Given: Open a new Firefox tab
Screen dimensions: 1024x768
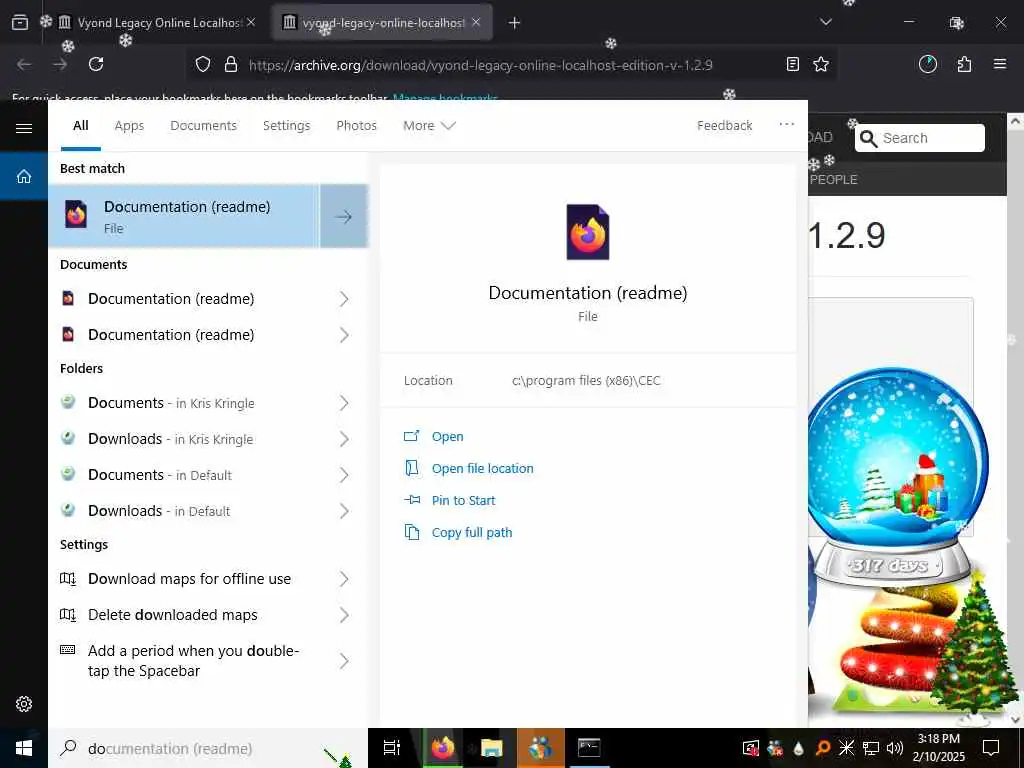Looking at the screenshot, I should click(x=515, y=23).
